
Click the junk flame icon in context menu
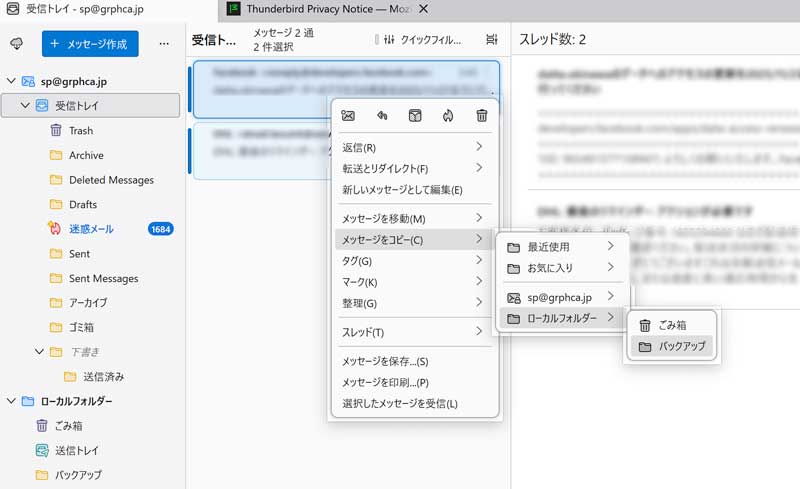pos(448,116)
